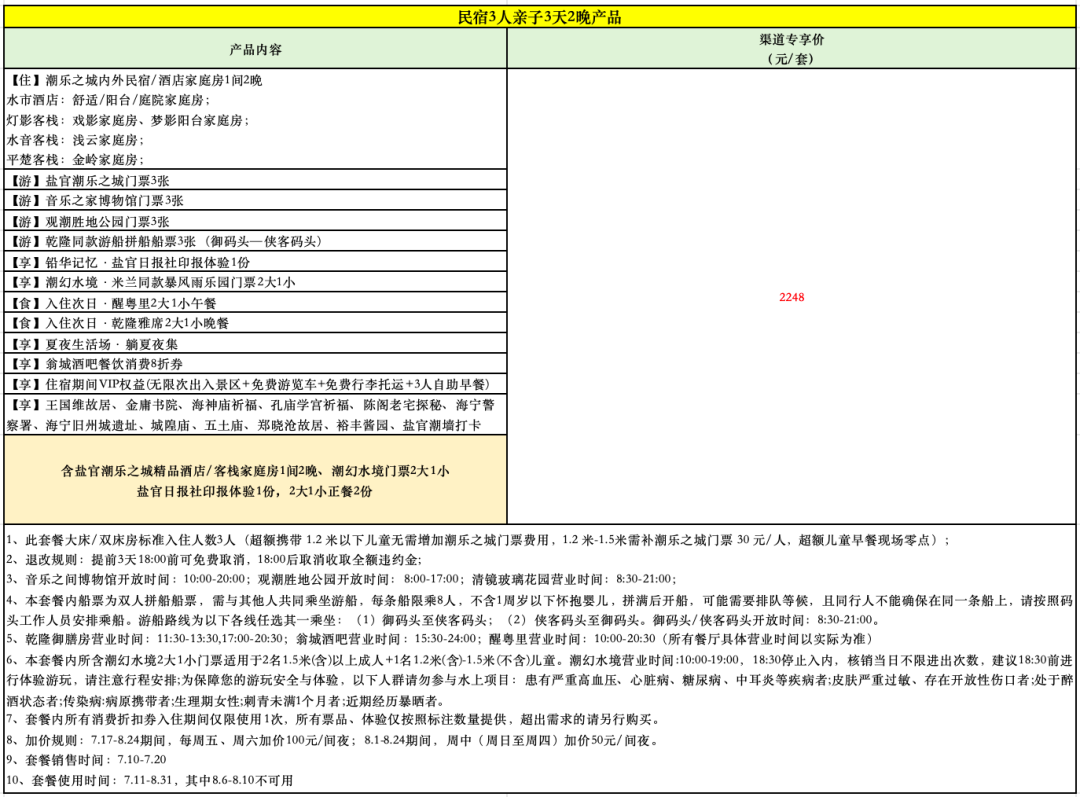Click the "水市酒店" room type line
The height and width of the screenshot is (797, 1080).
tap(109, 101)
